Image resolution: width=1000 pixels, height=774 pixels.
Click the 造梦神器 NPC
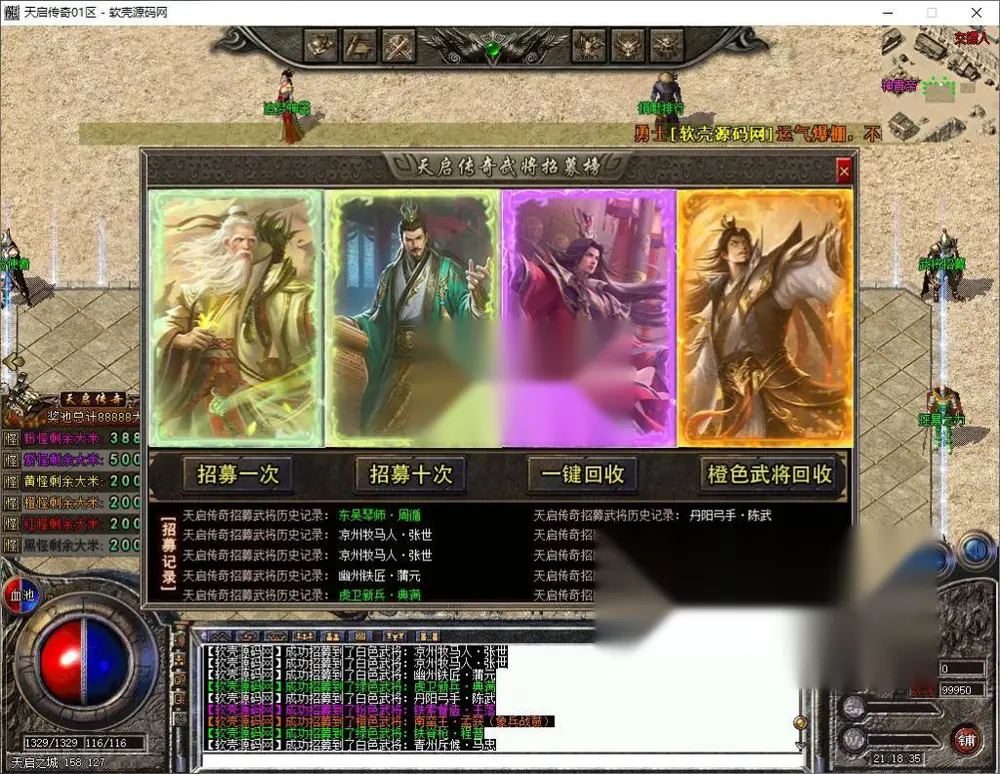(x=288, y=105)
